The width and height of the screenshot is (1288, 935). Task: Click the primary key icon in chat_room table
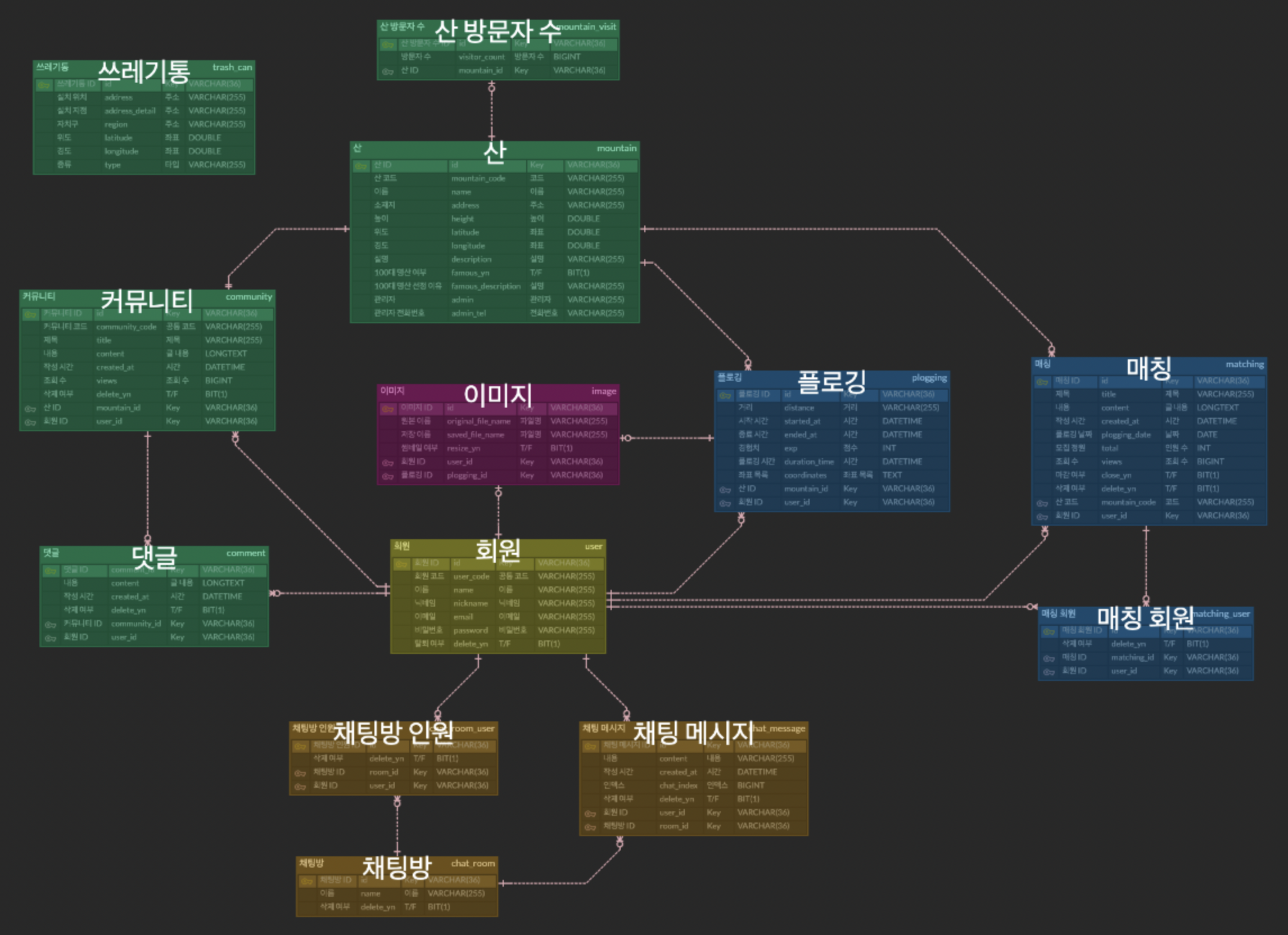[x=307, y=881]
